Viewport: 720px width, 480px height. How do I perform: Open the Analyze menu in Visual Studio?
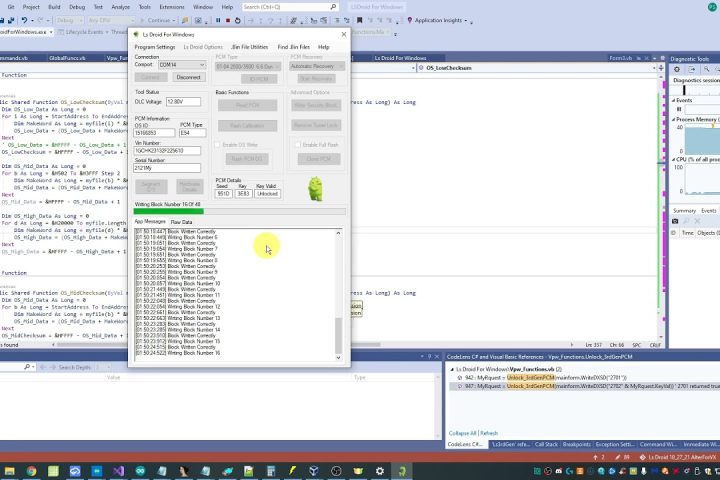pos(120,7)
